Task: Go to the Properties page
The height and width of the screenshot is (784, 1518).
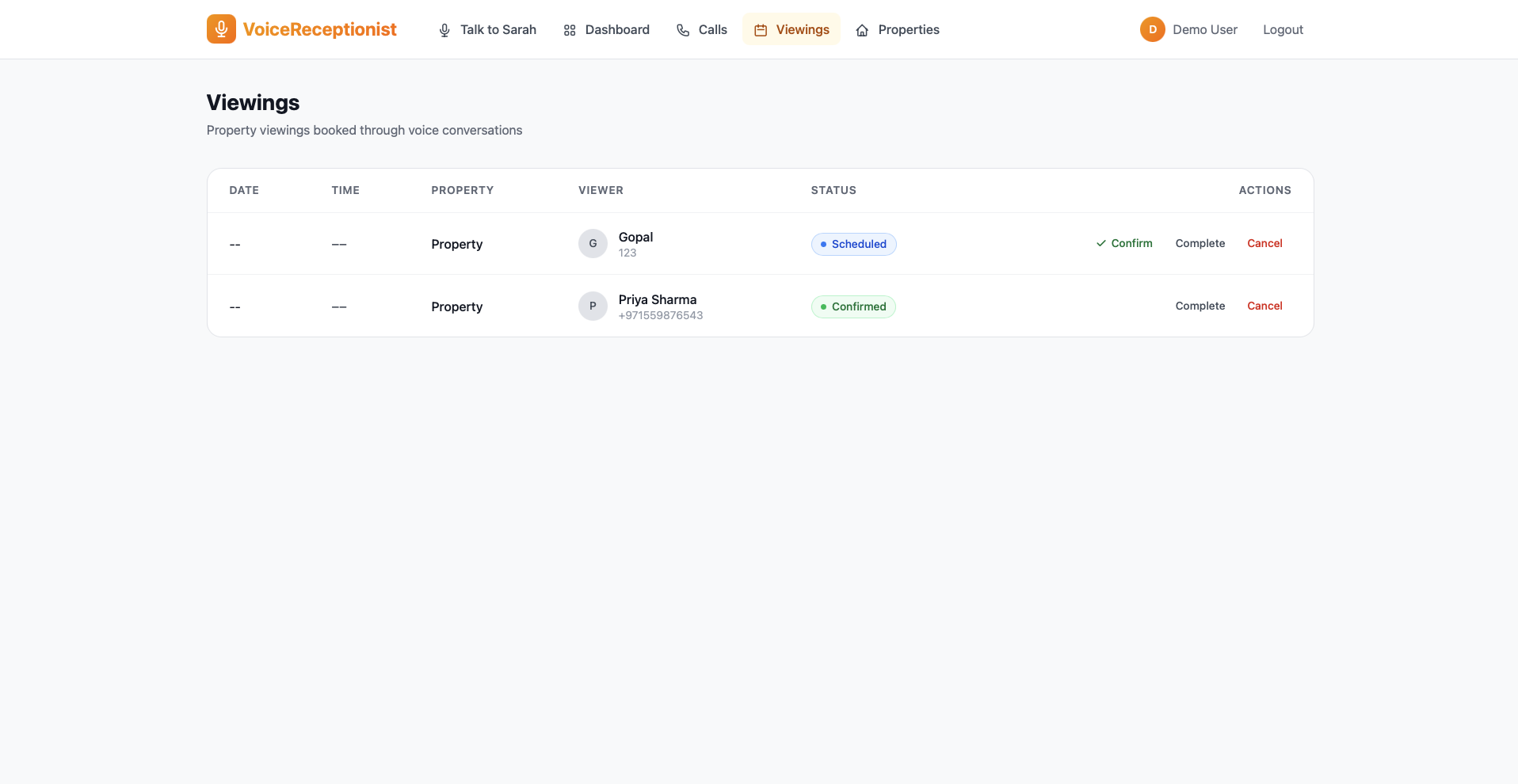Action: coord(908,30)
